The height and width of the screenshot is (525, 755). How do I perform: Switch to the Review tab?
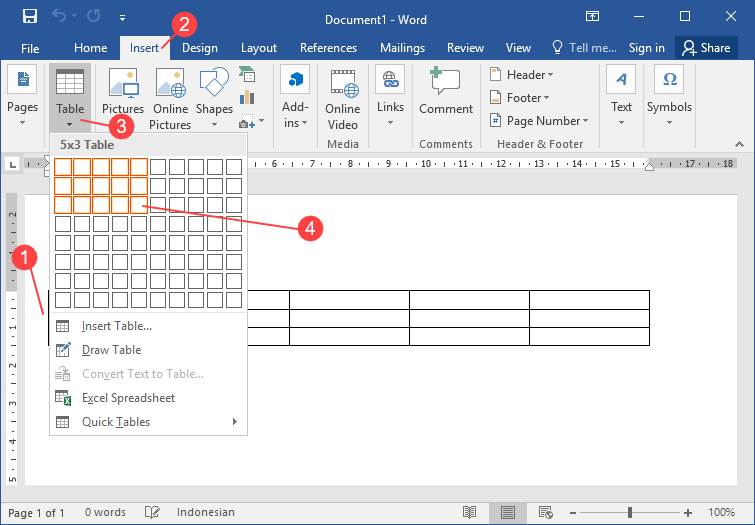point(465,48)
